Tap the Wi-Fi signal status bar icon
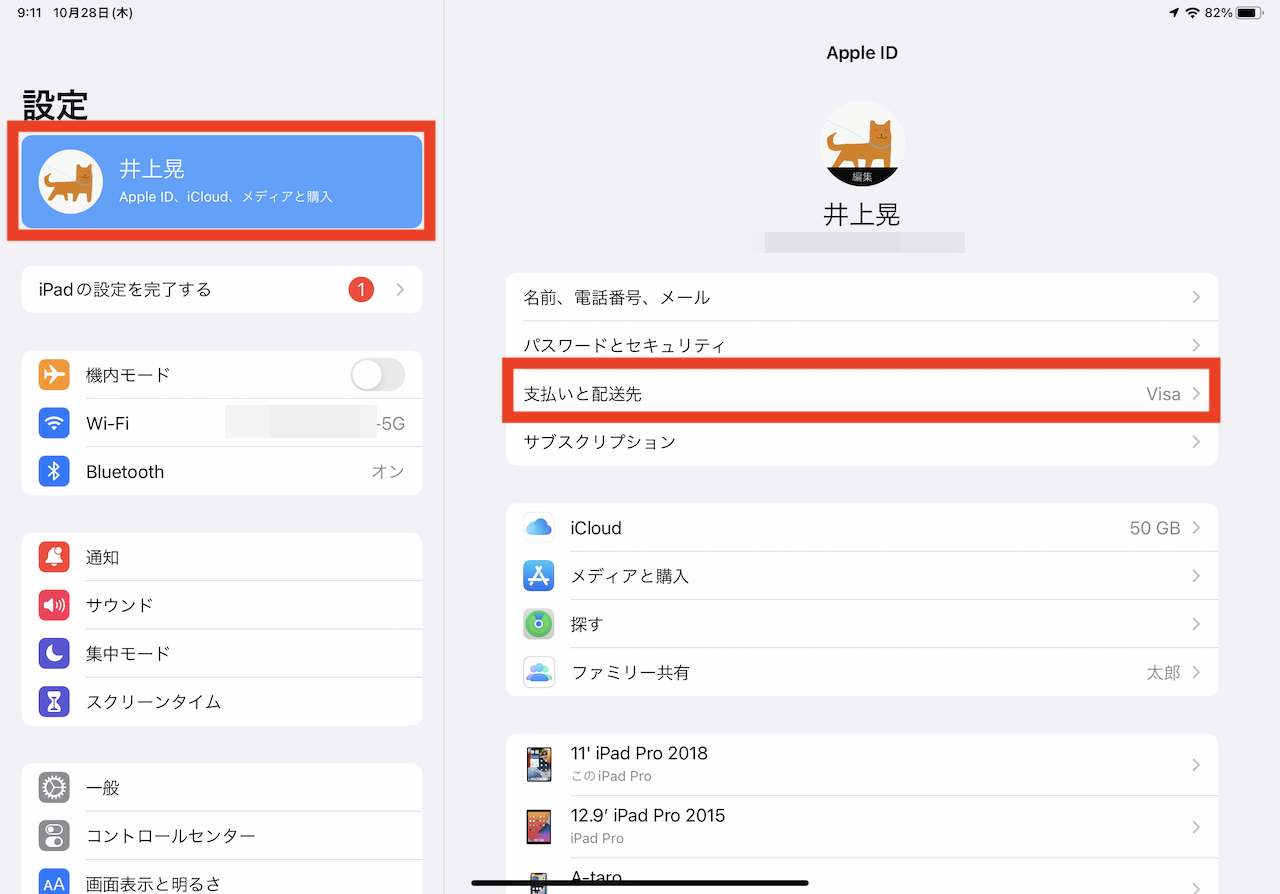This screenshot has width=1280, height=894. [1192, 13]
